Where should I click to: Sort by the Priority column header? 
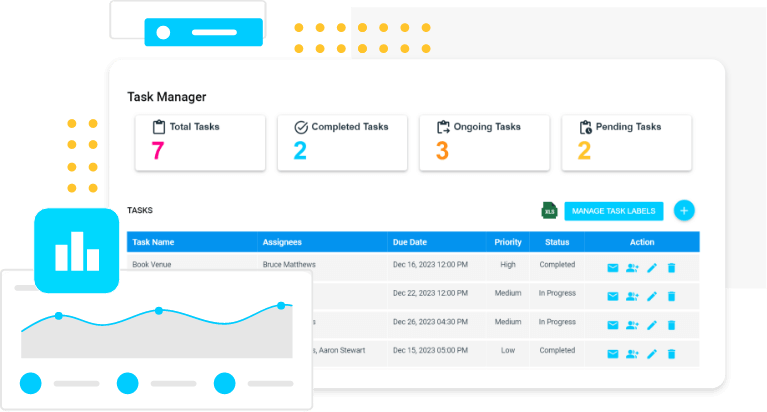[508, 242]
